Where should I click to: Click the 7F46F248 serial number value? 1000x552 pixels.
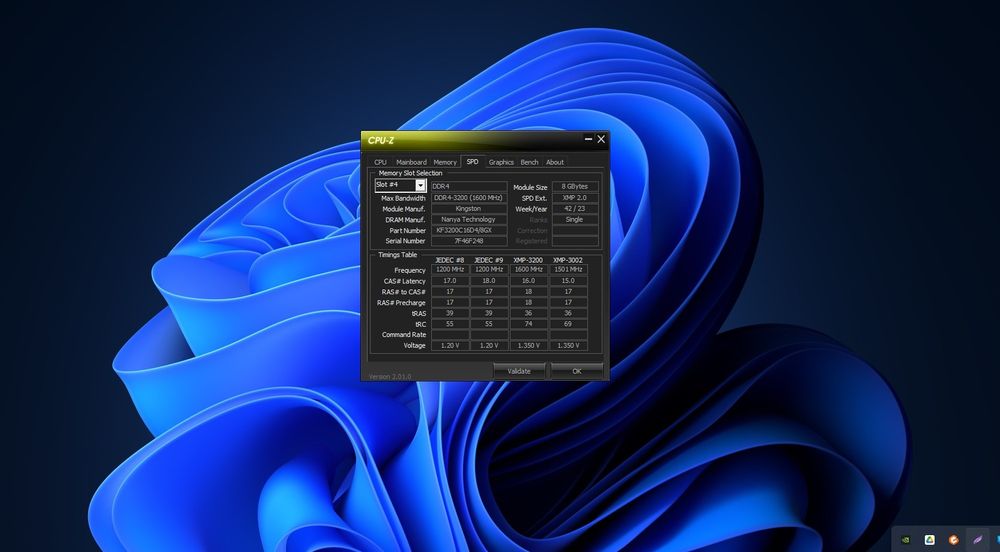pos(469,241)
